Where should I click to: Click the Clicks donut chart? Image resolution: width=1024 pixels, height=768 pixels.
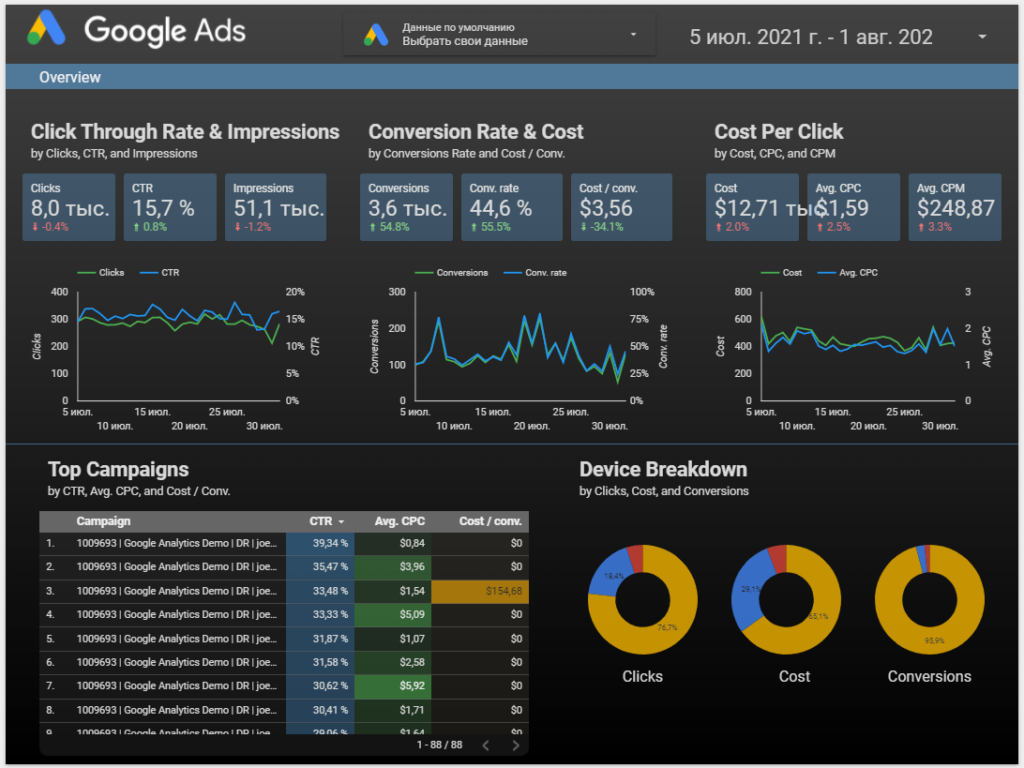click(x=642, y=599)
